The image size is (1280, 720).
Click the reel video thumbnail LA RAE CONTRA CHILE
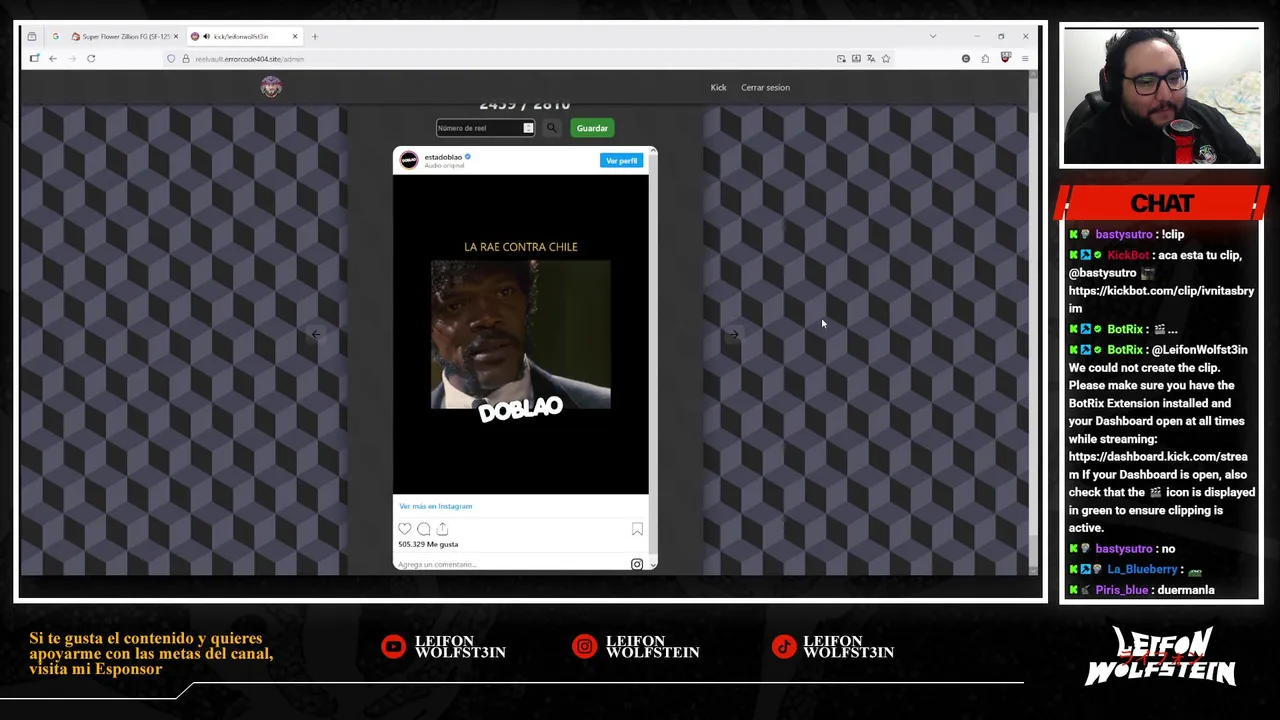pos(520,334)
